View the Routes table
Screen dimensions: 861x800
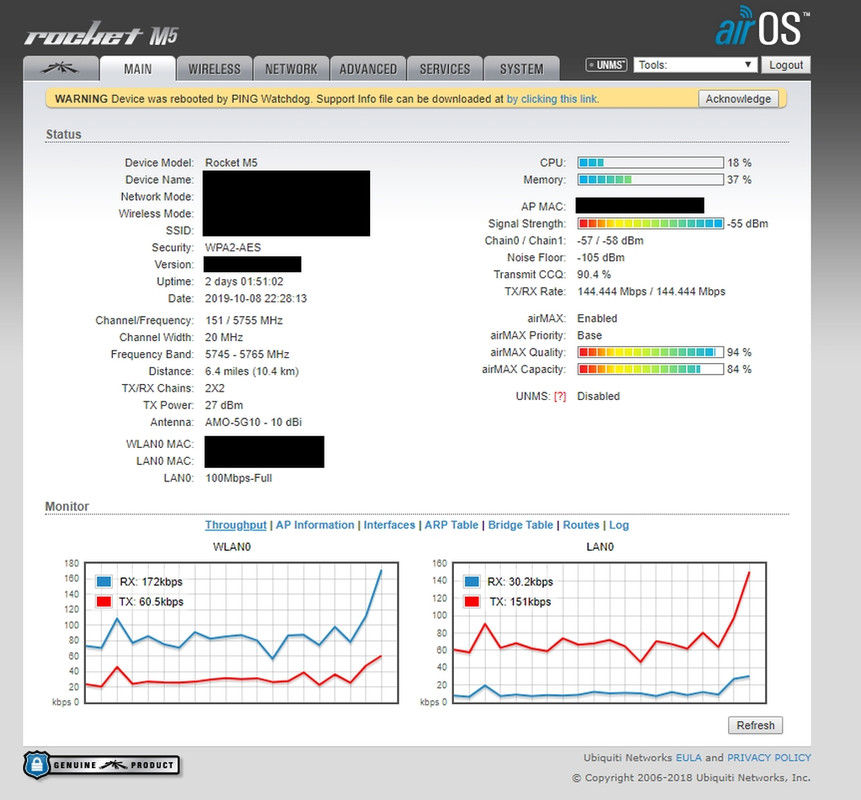click(x=581, y=525)
